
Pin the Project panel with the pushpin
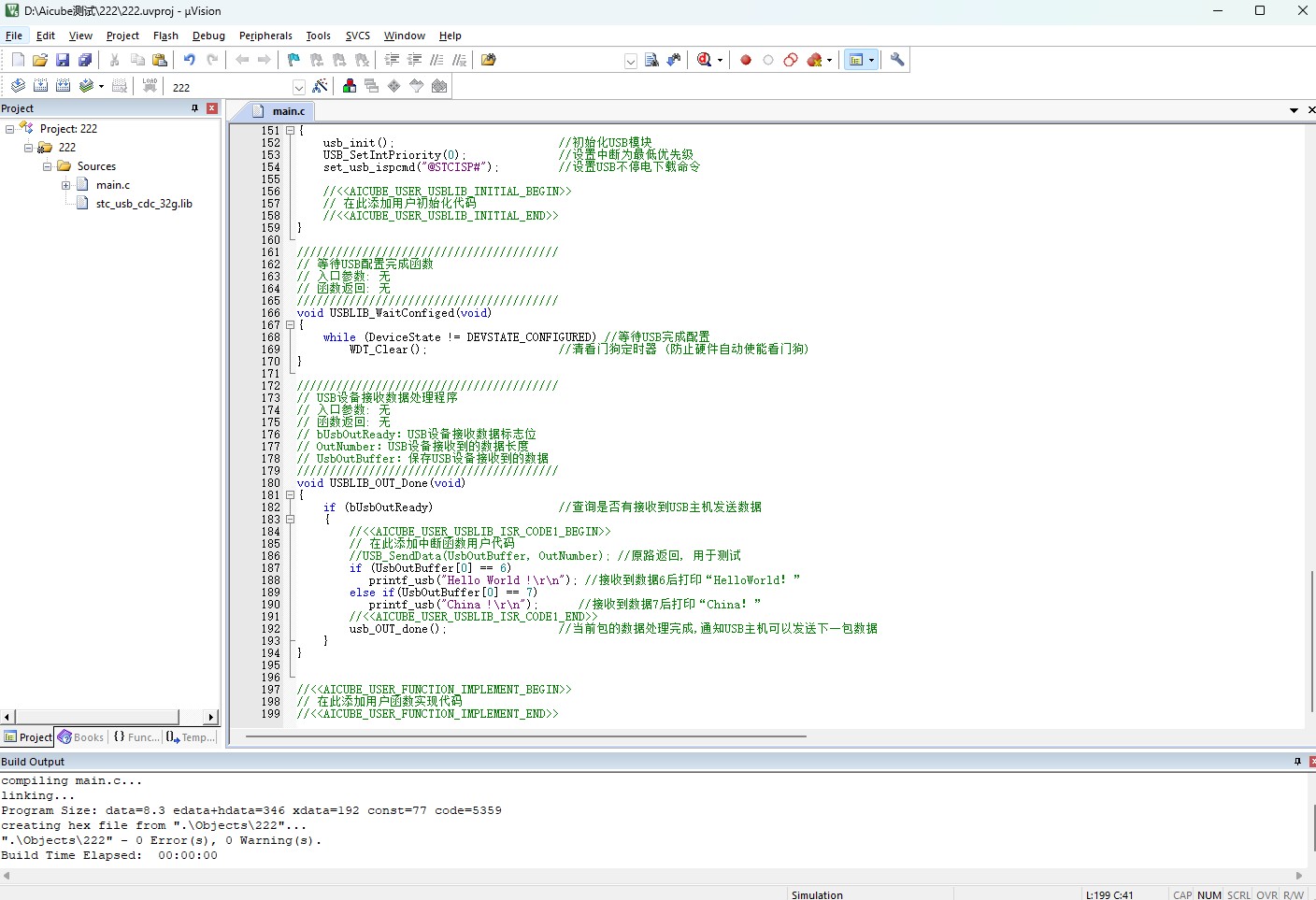coord(194,108)
